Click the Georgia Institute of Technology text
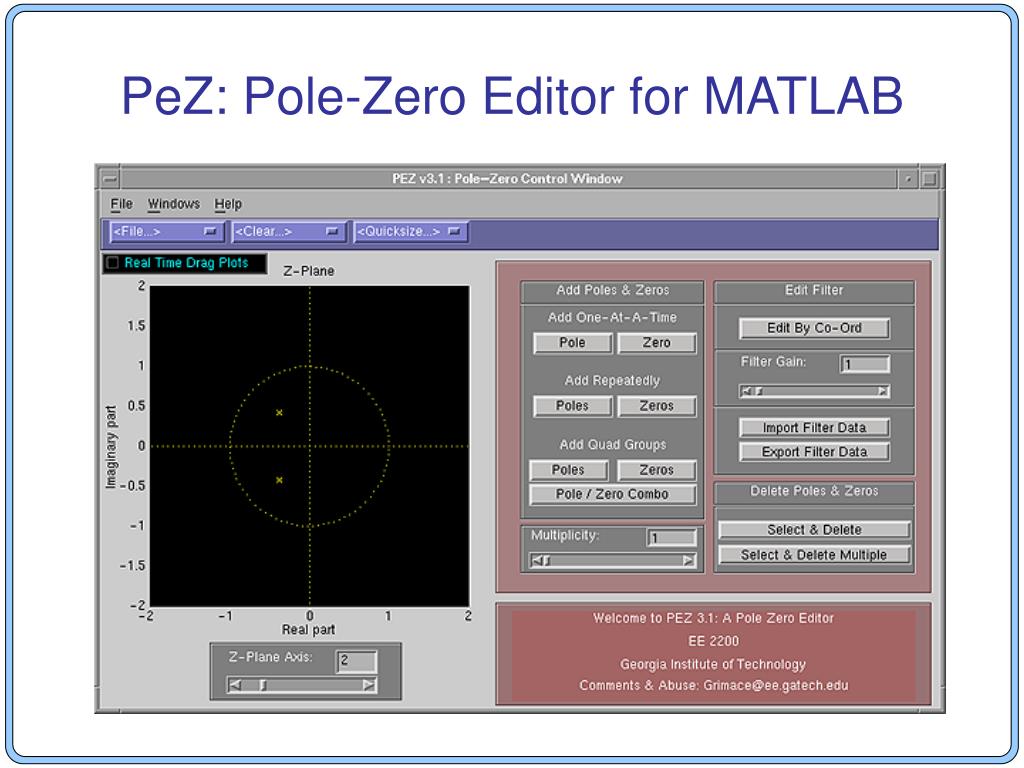 [713, 664]
